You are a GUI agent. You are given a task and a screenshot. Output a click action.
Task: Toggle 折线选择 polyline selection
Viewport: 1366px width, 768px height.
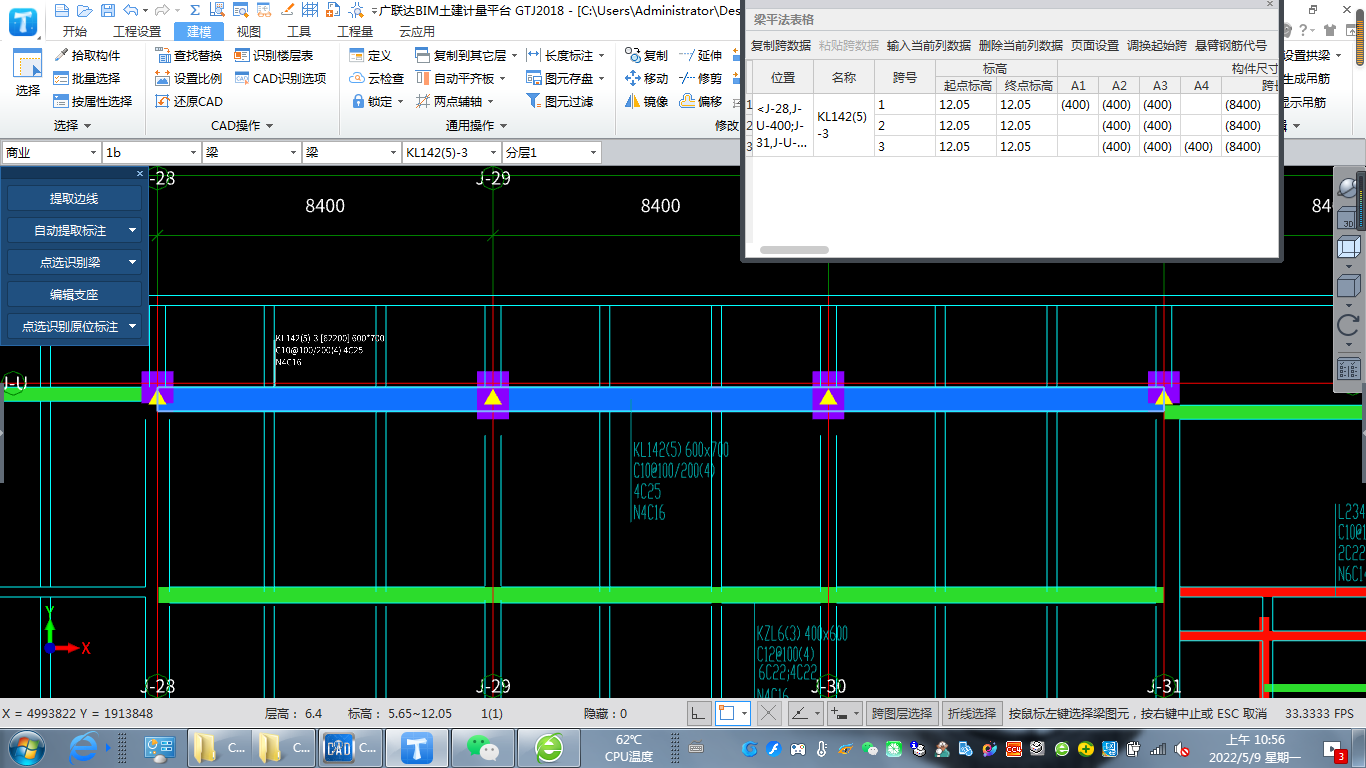(x=973, y=713)
